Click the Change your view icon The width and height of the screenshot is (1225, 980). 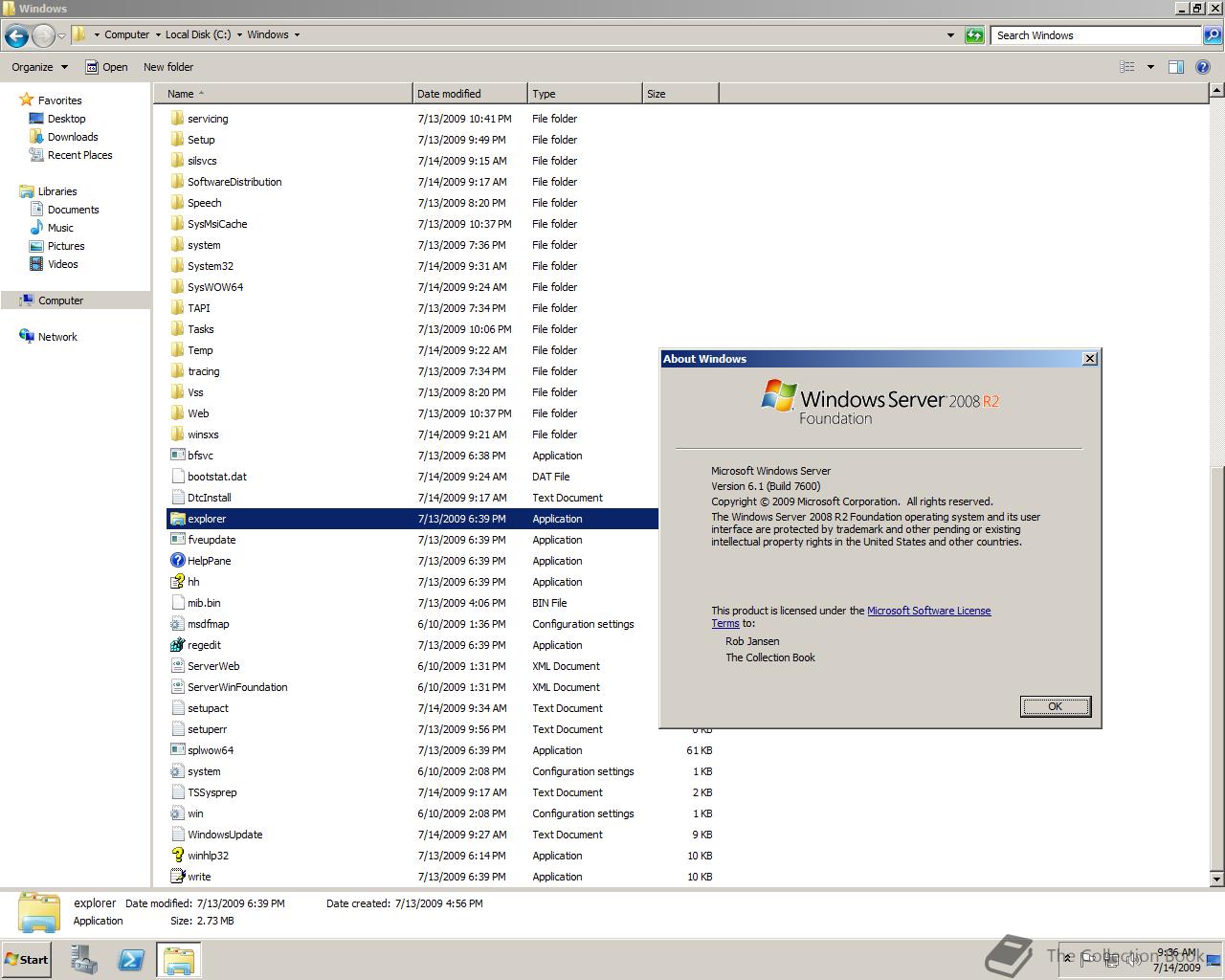(x=1127, y=67)
